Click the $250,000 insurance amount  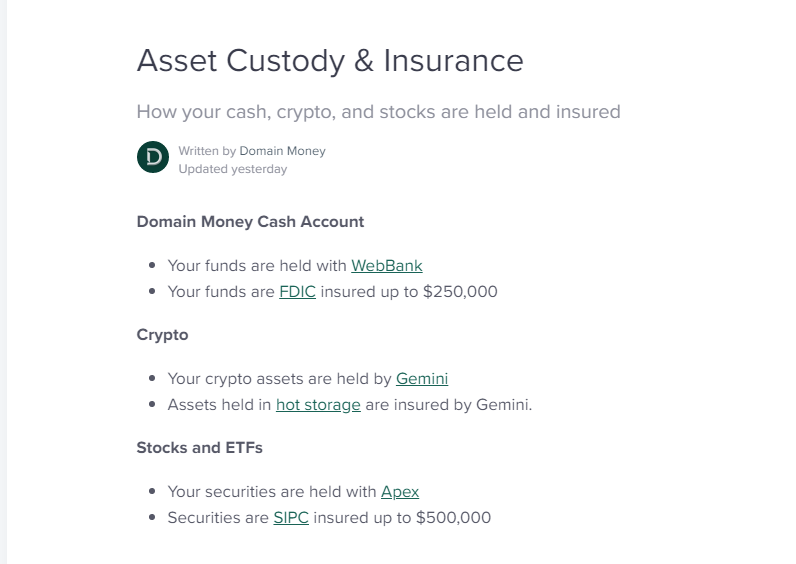(x=461, y=292)
